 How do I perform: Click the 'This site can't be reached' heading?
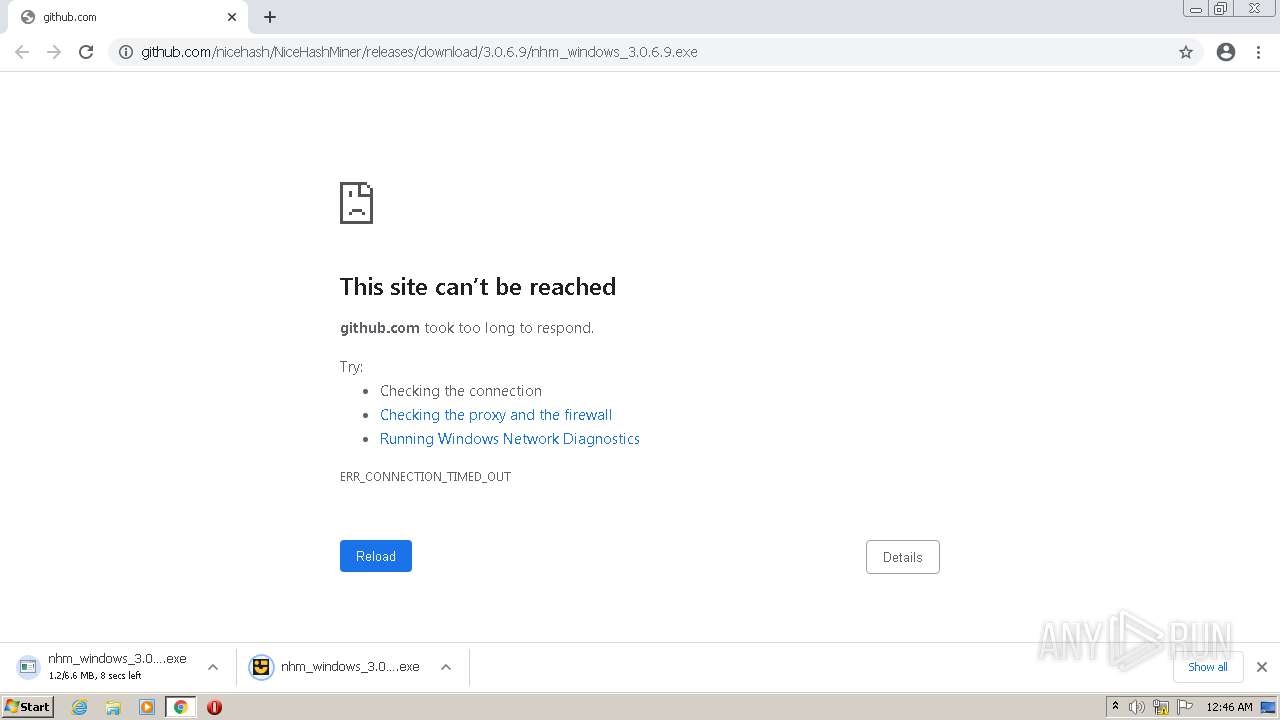[x=478, y=287]
